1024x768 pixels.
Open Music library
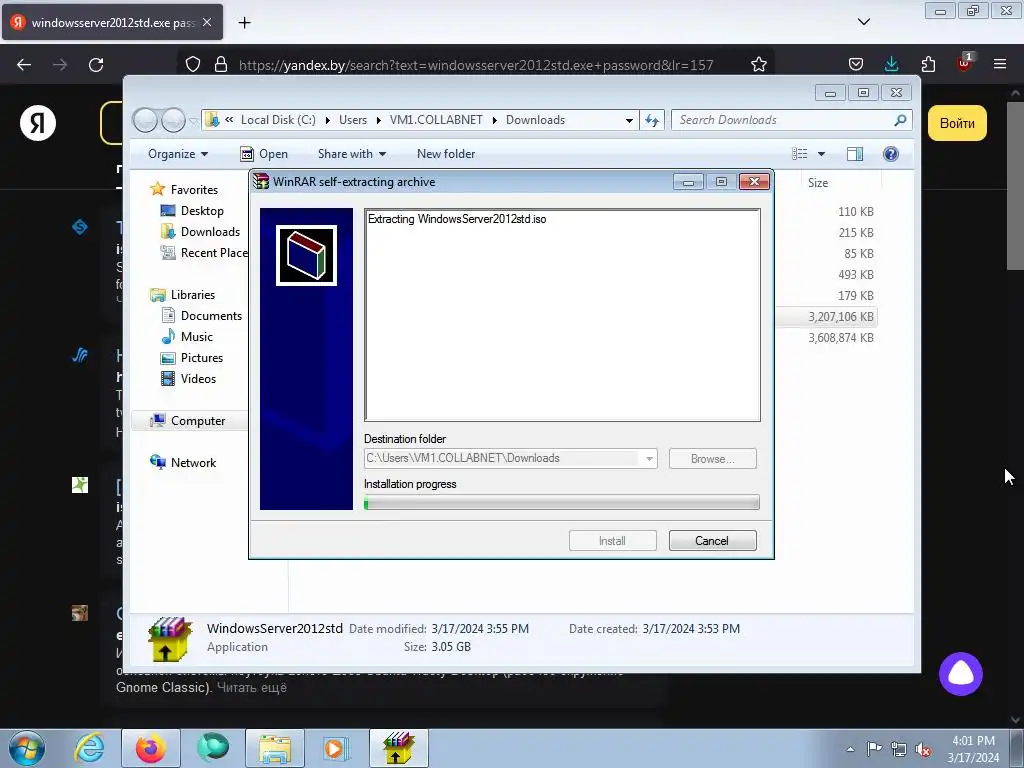tap(196, 337)
